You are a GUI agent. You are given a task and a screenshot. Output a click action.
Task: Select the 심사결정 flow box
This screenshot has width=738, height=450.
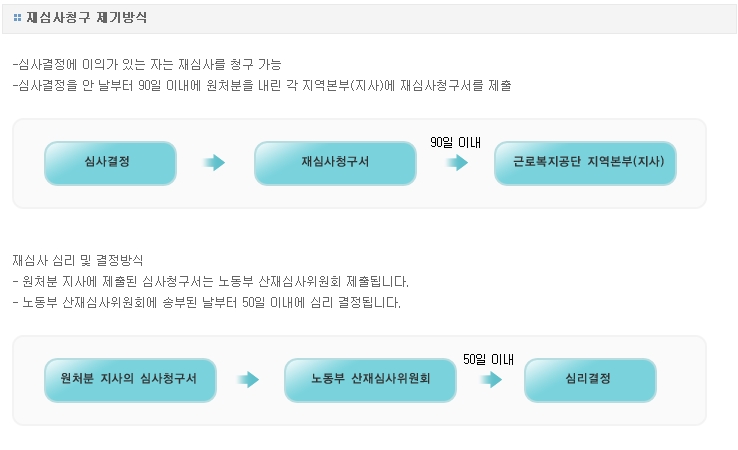tap(110, 163)
